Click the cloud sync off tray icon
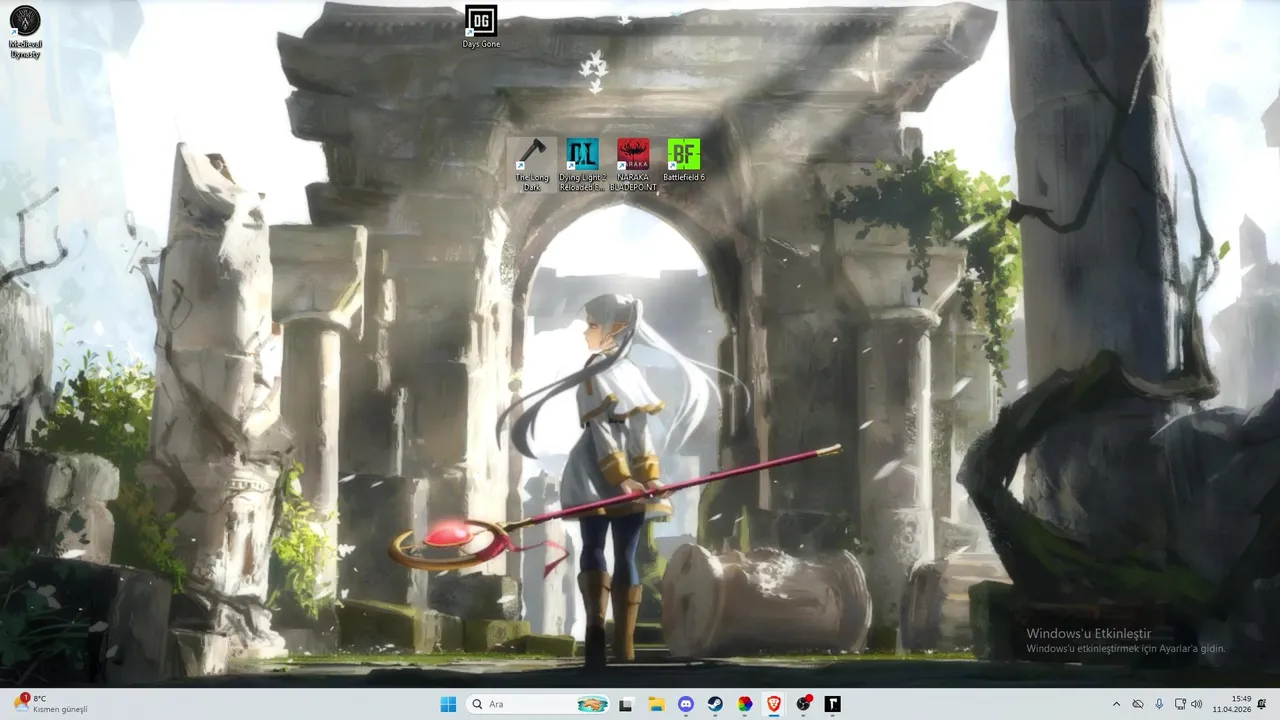This screenshot has width=1280, height=720. [x=1138, y=704]
